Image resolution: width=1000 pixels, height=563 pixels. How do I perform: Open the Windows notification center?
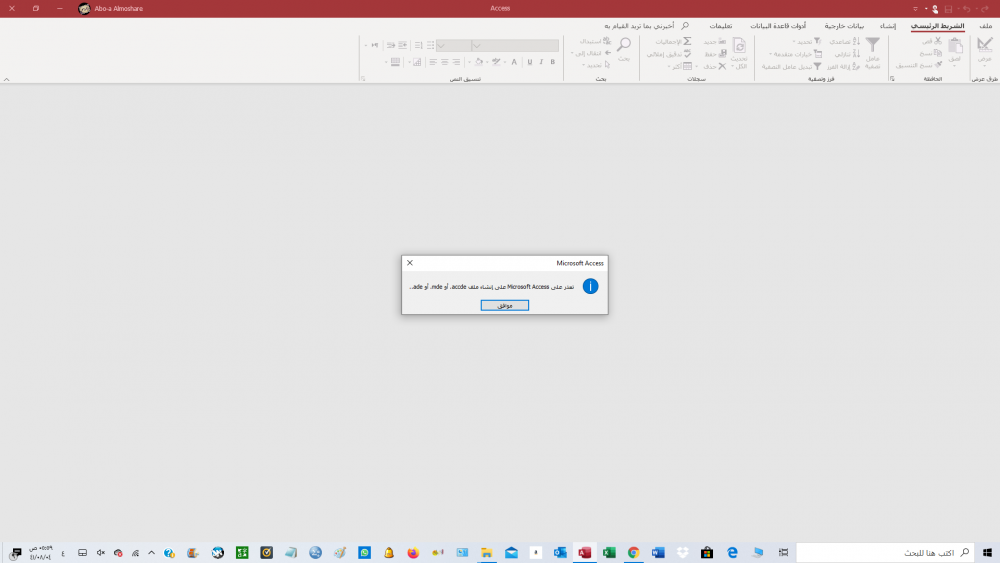click(x=16, y=553)
